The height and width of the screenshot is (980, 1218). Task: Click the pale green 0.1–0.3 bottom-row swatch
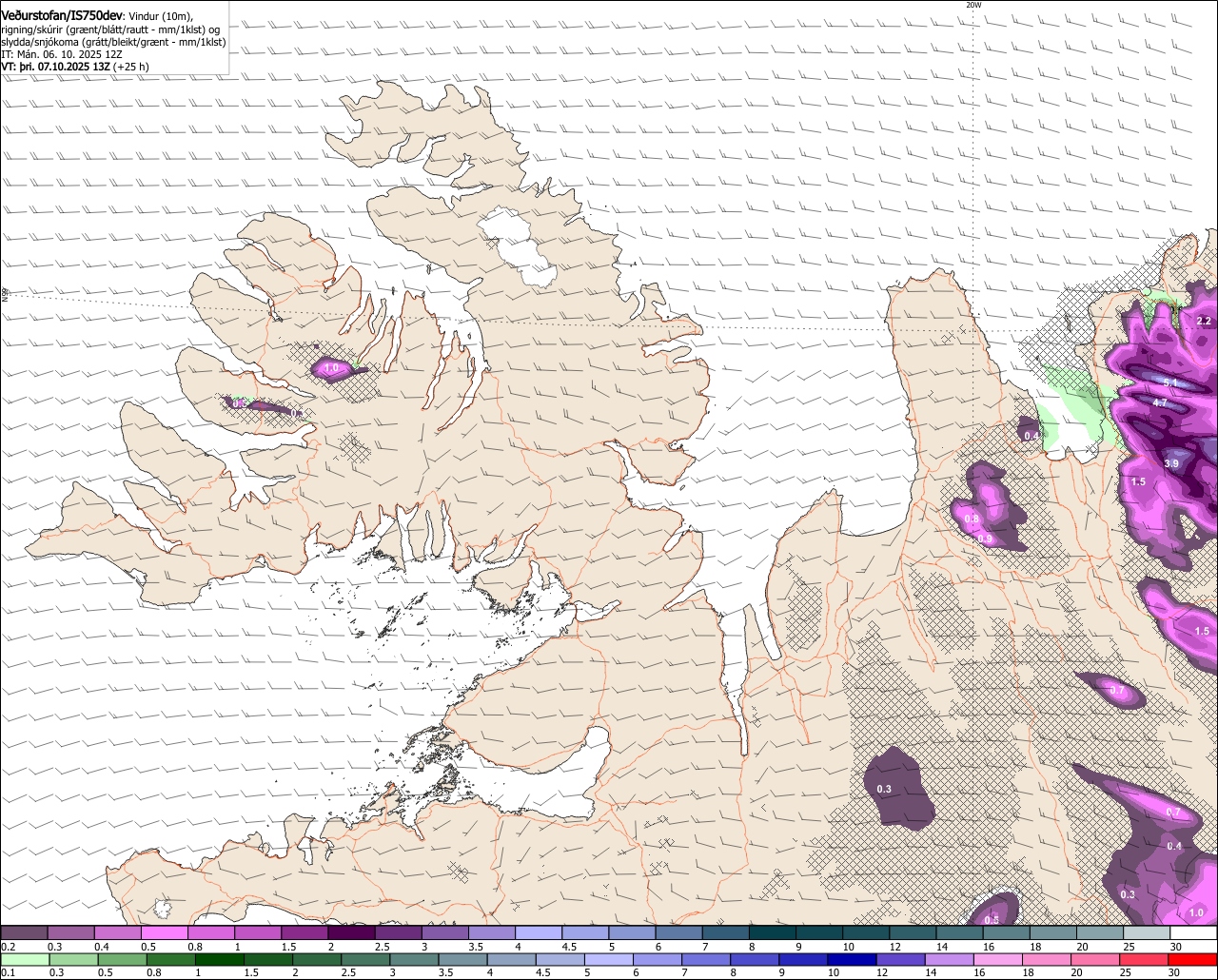(x=24, y=959)
